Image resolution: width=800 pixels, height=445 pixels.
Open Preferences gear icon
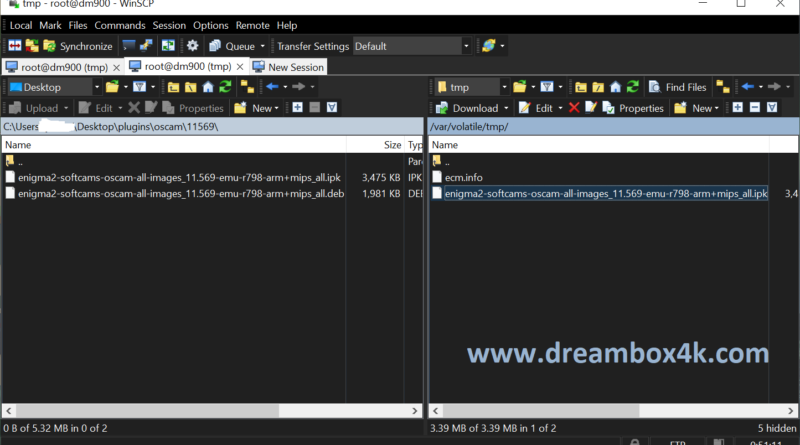[192, 46]
